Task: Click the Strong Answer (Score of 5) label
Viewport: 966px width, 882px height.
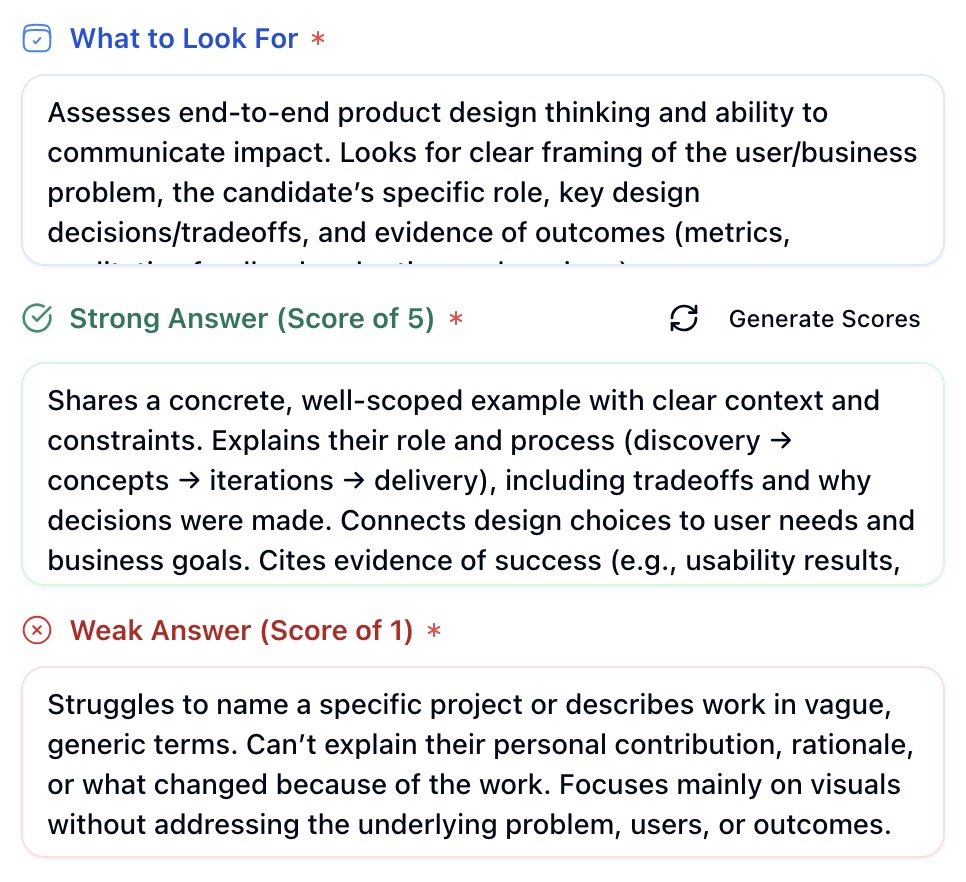Action: pyautogui.click(x=251, y=319)
